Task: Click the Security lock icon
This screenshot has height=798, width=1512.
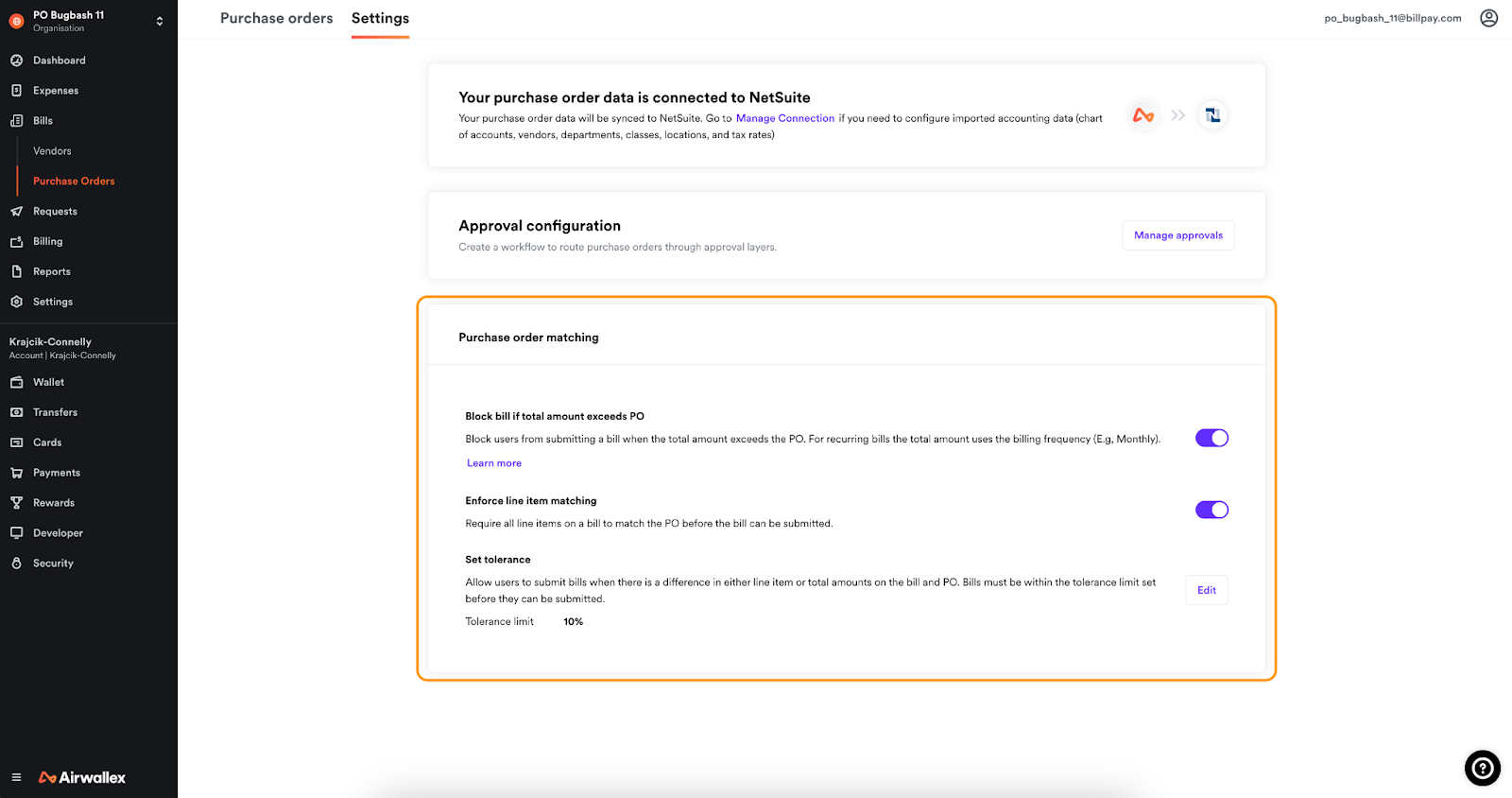Action: click(x=16, y=564)
